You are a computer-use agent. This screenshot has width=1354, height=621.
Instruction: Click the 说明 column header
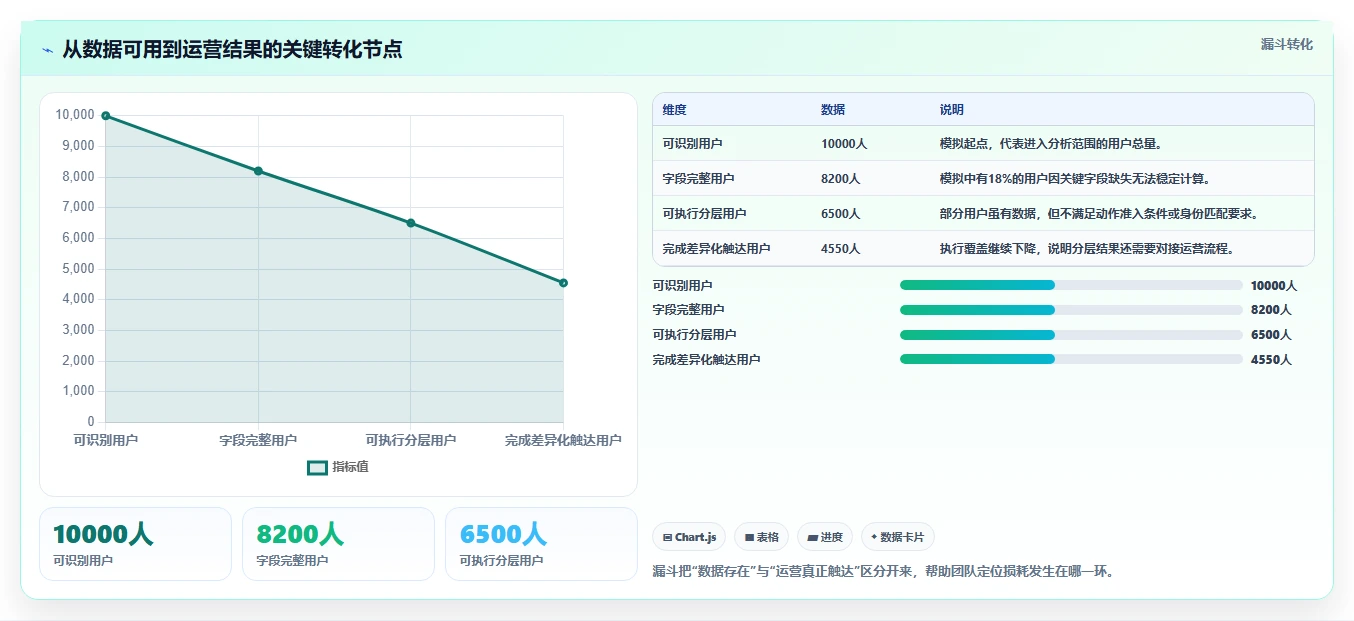tap(952, 110)
